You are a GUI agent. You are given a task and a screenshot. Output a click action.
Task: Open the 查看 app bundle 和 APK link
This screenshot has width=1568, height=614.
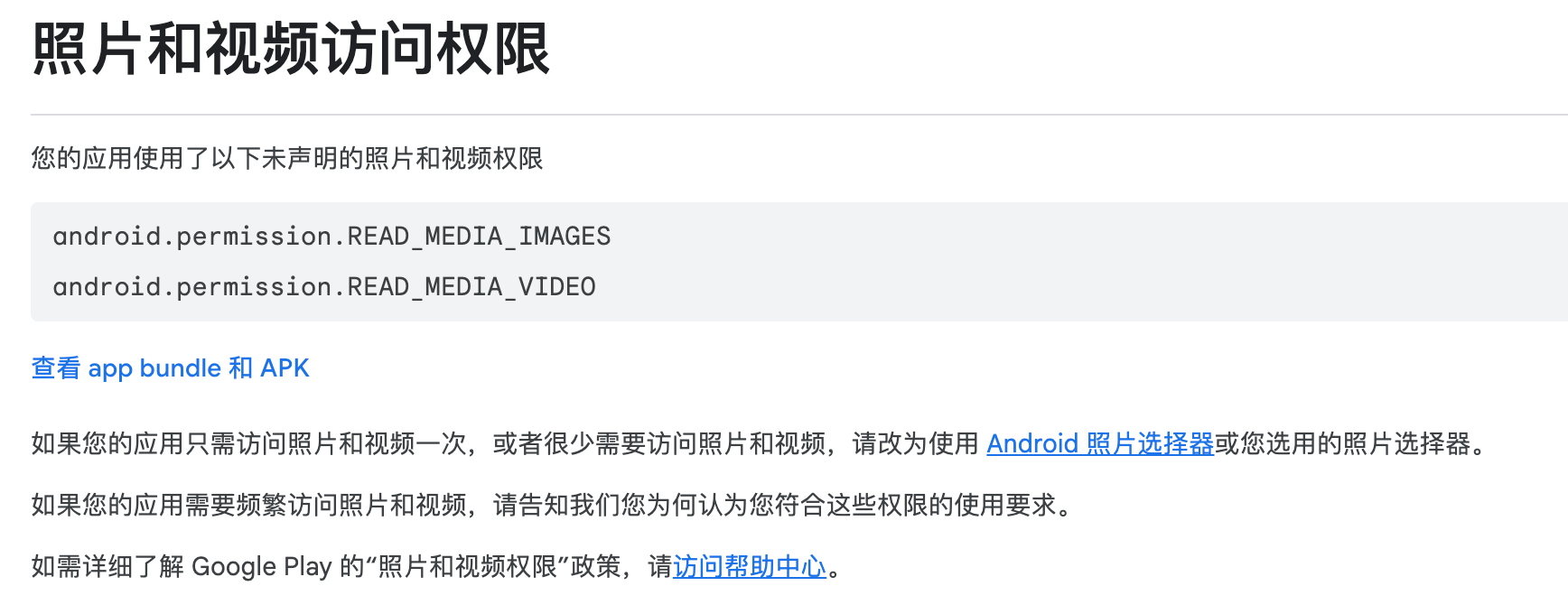[x=170, y=368]
